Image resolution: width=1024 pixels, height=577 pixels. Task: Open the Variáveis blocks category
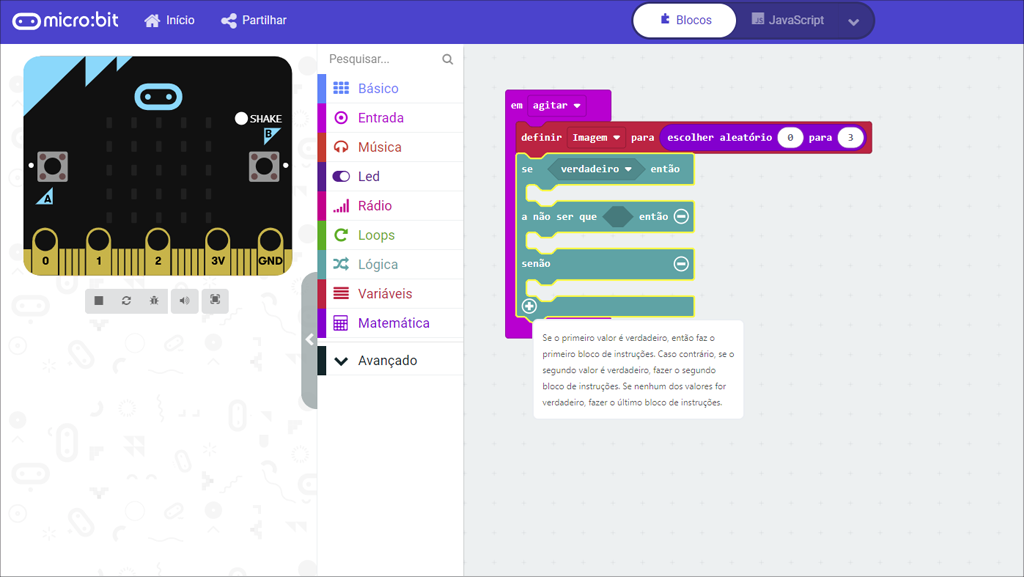391,294
